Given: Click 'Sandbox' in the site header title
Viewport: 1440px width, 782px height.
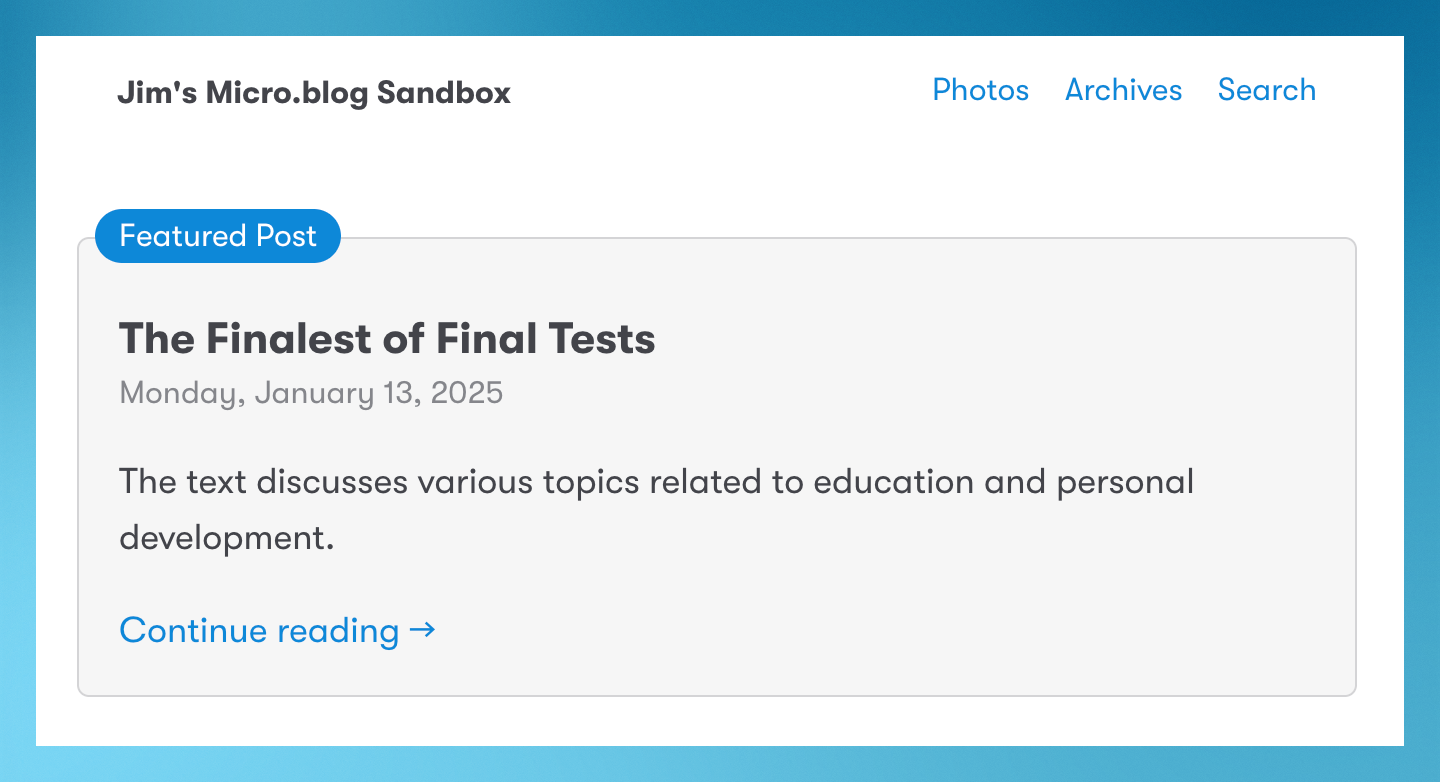Looking at the screenshot, I should 444,93.
